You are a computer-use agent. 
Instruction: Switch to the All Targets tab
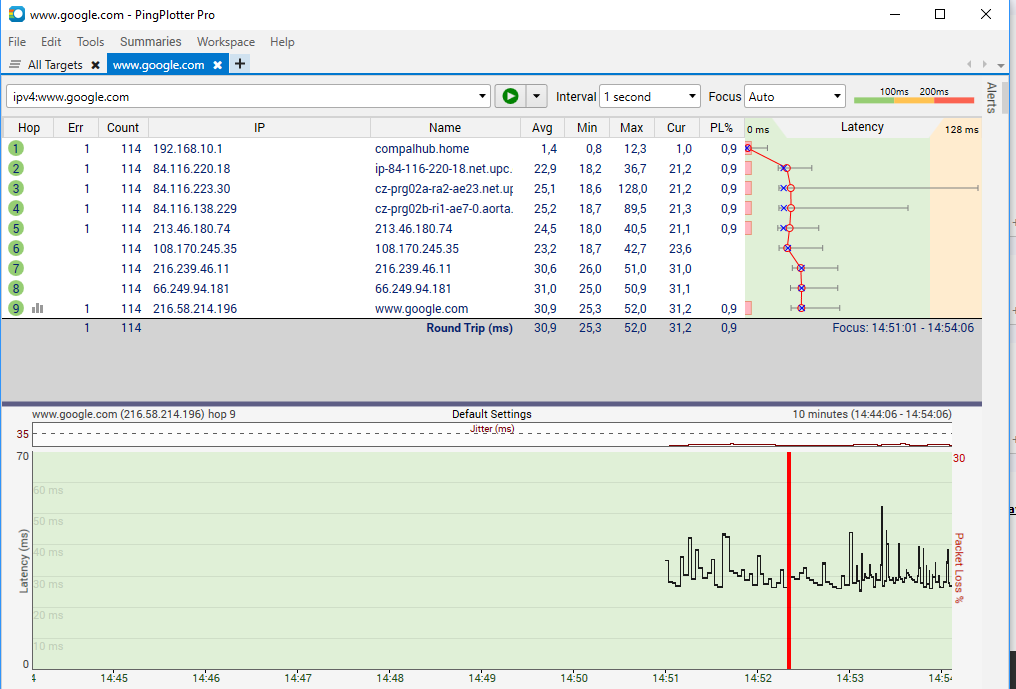click(x=54, y=65)
